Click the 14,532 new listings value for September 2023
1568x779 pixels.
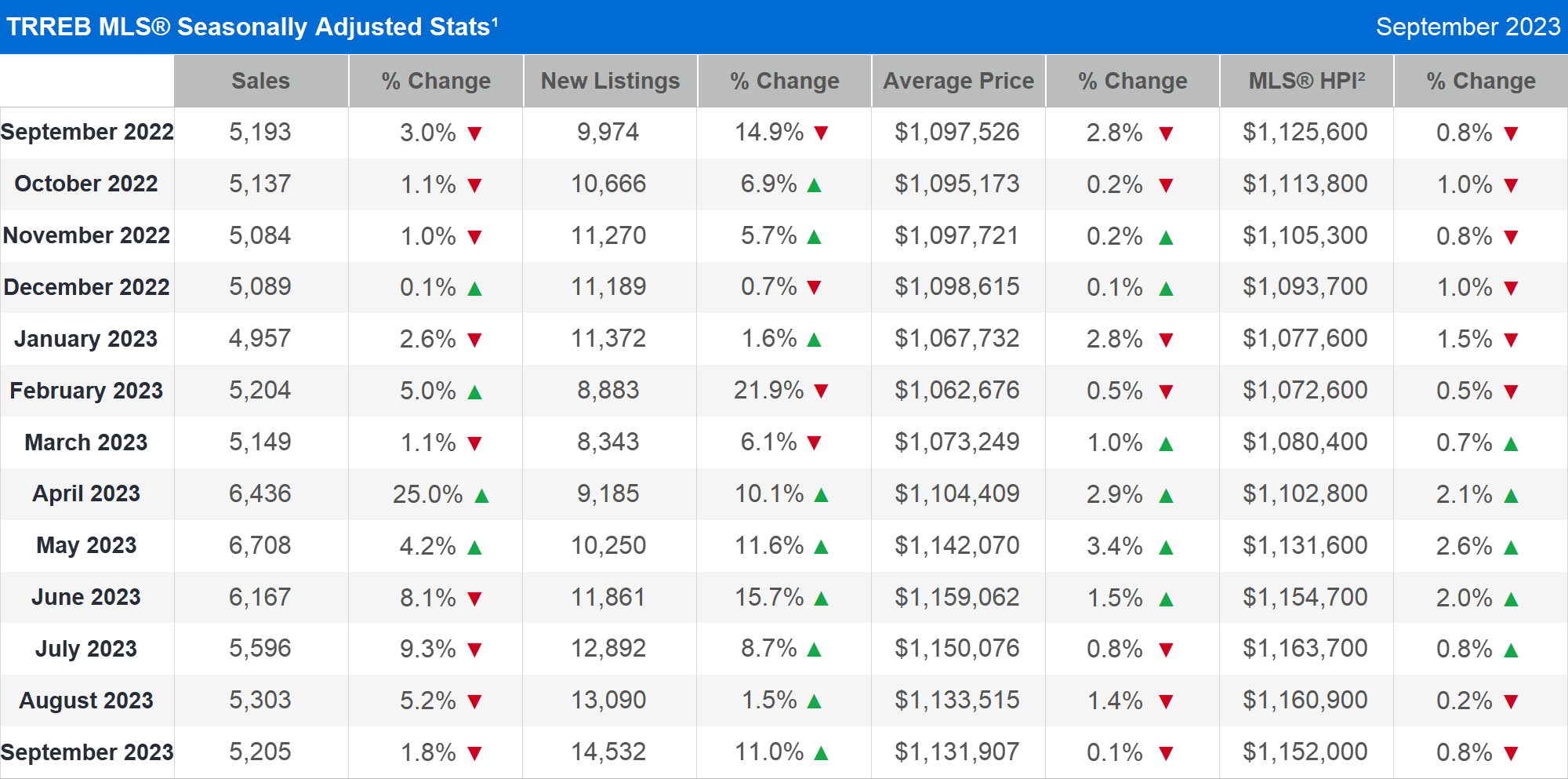[x=609, y=752]
